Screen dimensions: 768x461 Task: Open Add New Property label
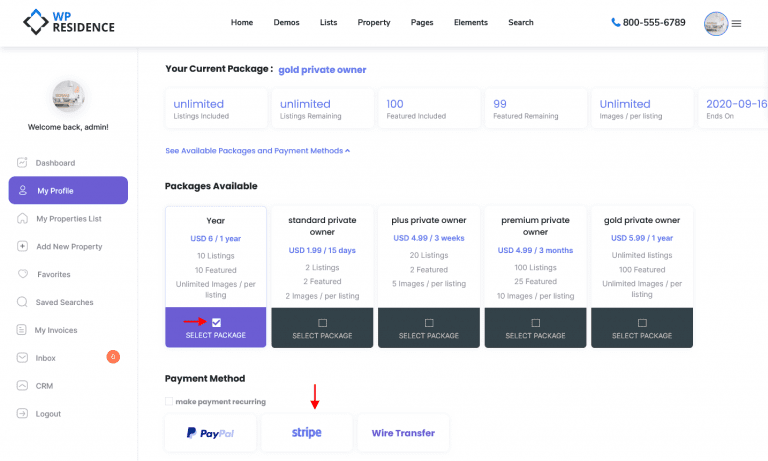[69, 246]
